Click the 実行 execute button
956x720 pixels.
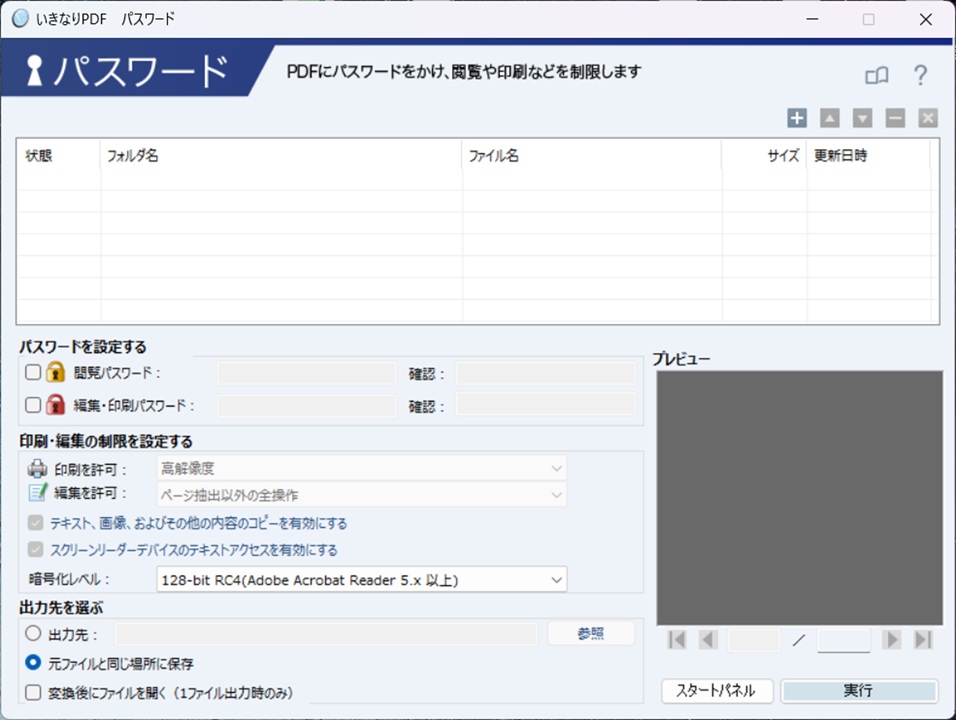click(859, 691)
